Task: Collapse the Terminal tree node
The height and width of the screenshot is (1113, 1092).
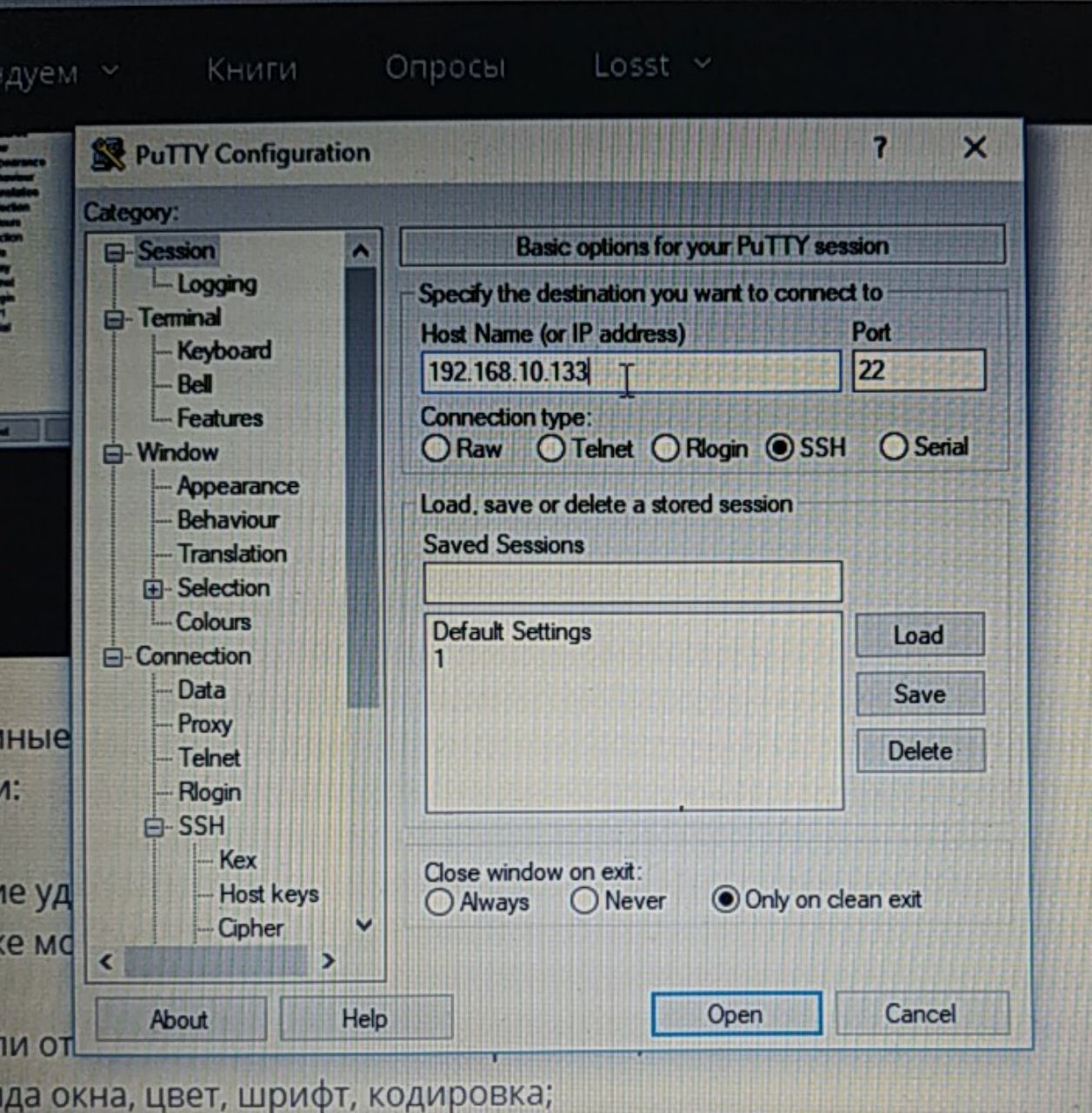Action: click(114, 319)
